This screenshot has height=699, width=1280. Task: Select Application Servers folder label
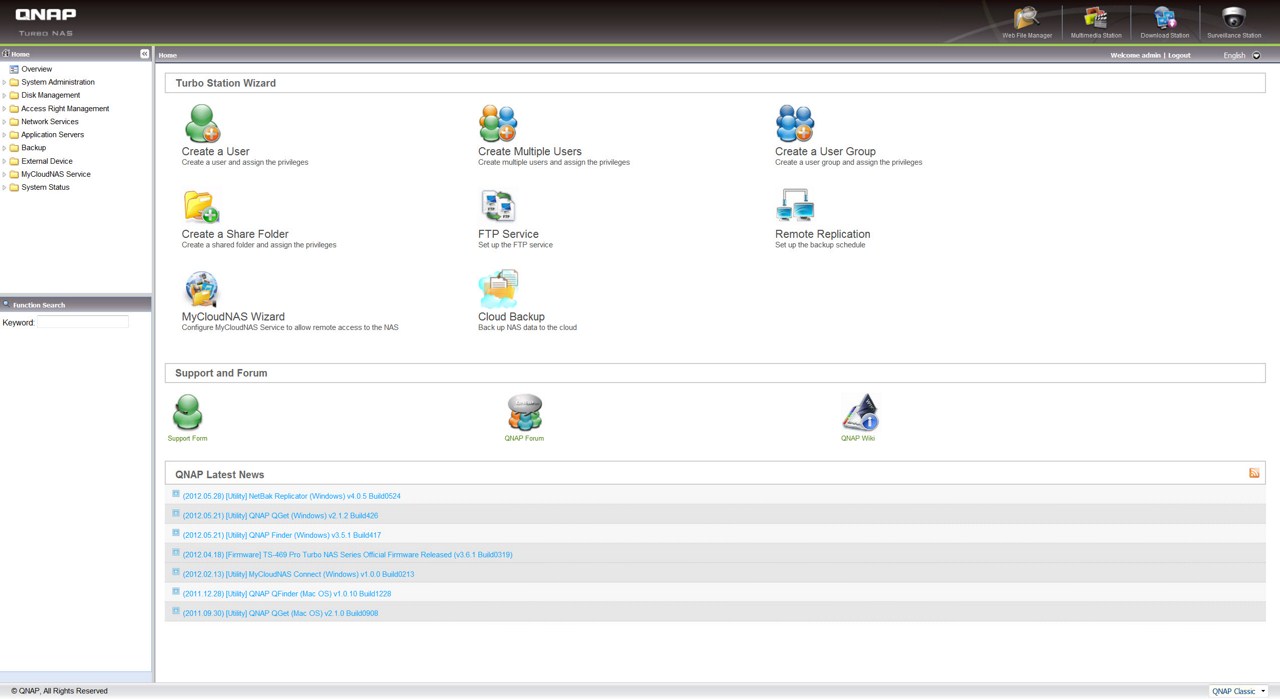[x=53, y=134]
